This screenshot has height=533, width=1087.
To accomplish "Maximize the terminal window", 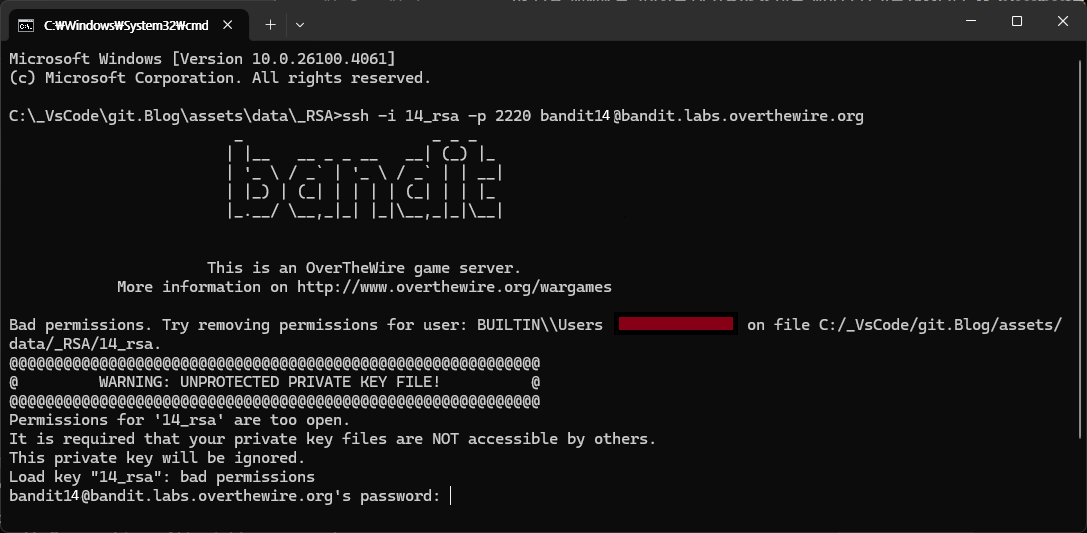I will [x=1016, y=21].
